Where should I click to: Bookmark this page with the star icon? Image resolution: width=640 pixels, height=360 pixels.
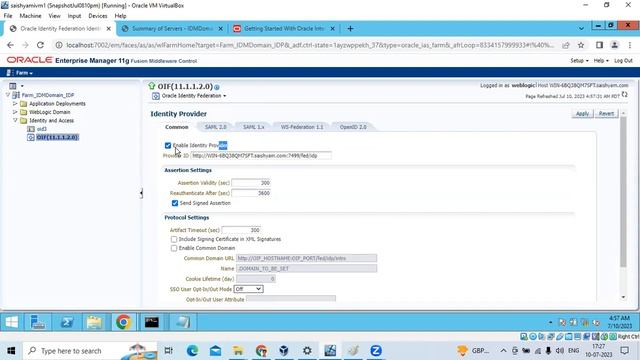click(x=581, y=45)
